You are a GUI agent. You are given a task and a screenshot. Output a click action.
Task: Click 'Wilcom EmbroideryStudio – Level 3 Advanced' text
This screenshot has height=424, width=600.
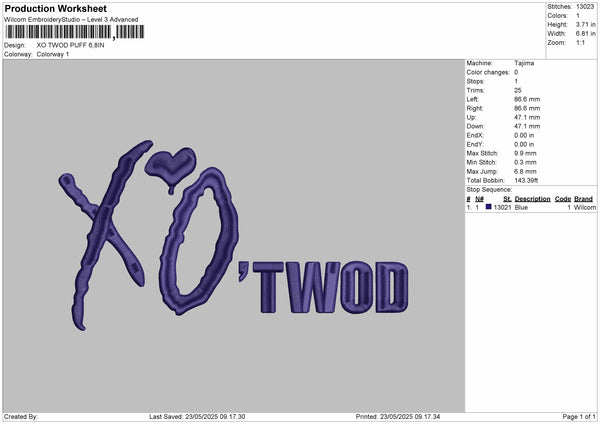[71, 20]
